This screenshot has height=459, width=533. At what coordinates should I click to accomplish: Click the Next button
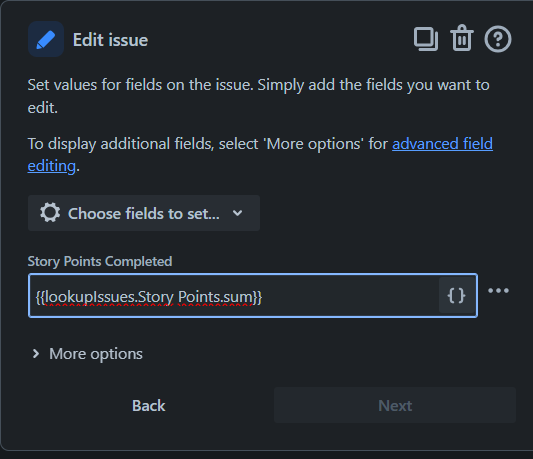395,405
